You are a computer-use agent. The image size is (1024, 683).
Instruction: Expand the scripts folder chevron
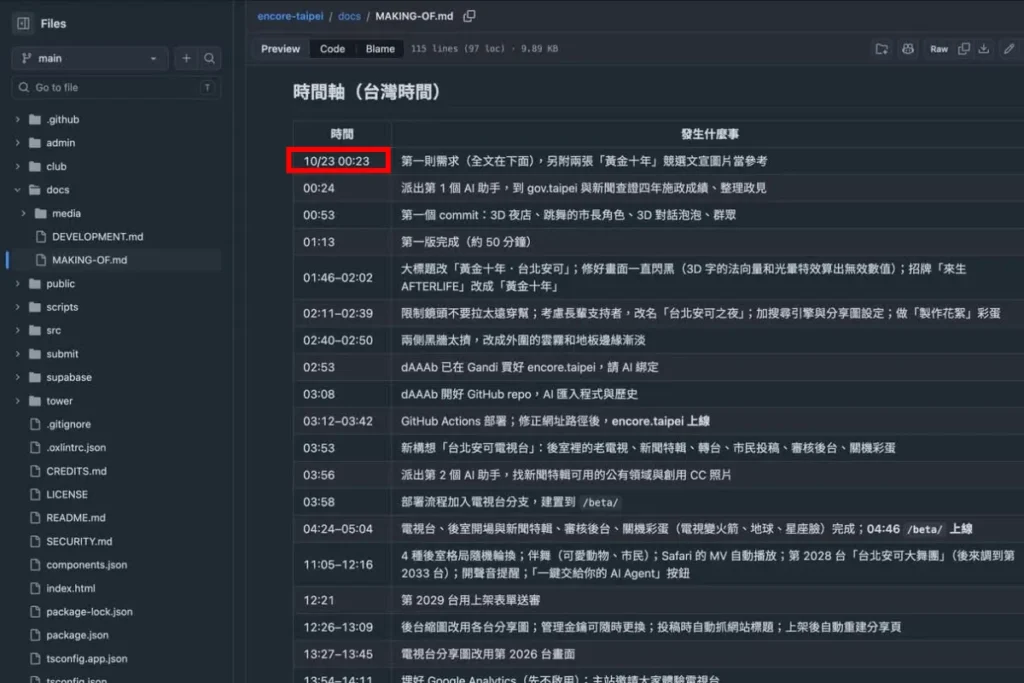click(x=18, y=307)
